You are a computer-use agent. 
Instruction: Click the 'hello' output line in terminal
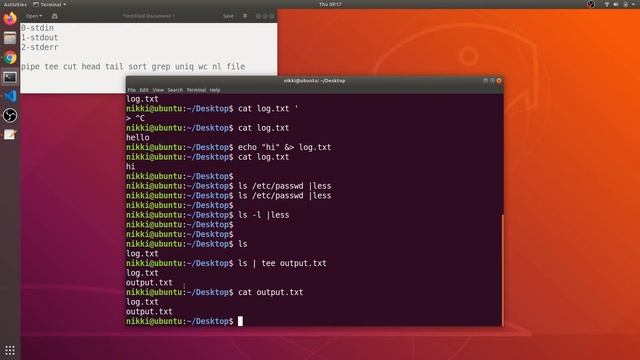138,138
